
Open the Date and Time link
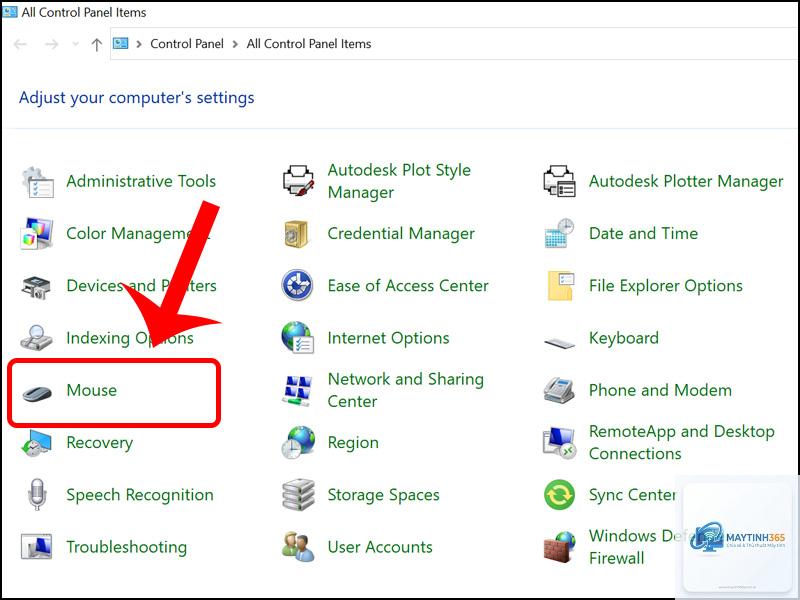pyautogui.click(x=643, y=234)
